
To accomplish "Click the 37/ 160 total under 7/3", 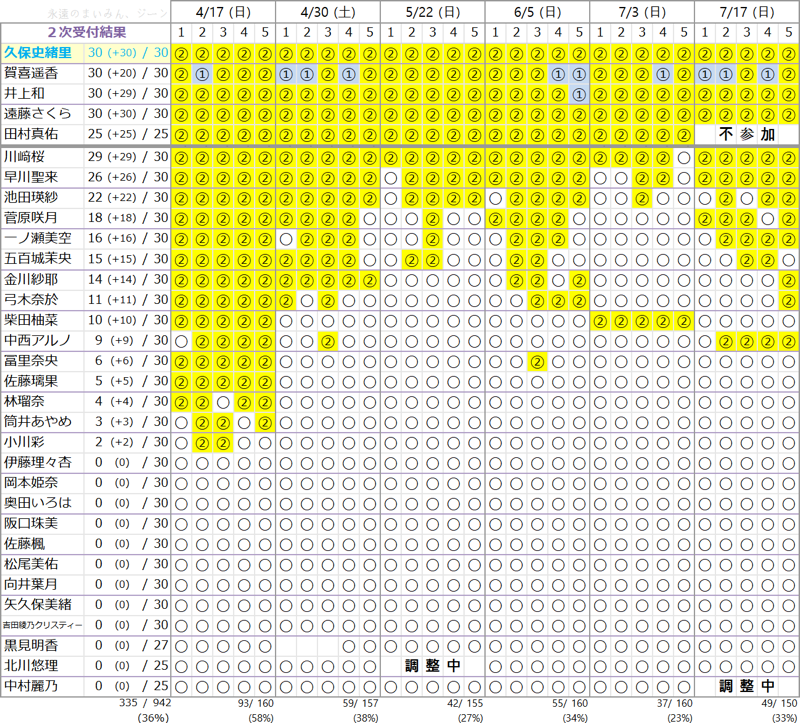I will tap(674, 703).
